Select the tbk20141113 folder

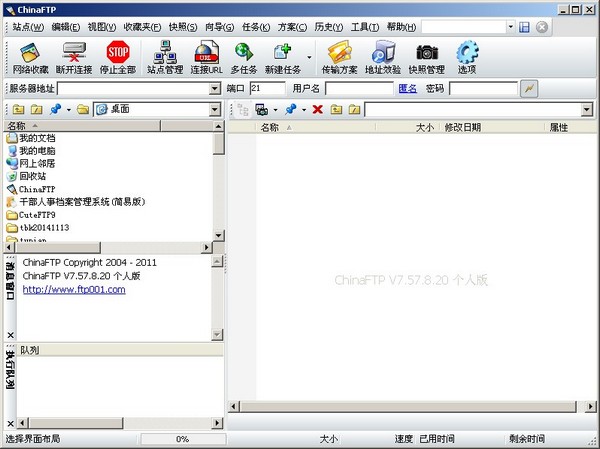(38, 228)
